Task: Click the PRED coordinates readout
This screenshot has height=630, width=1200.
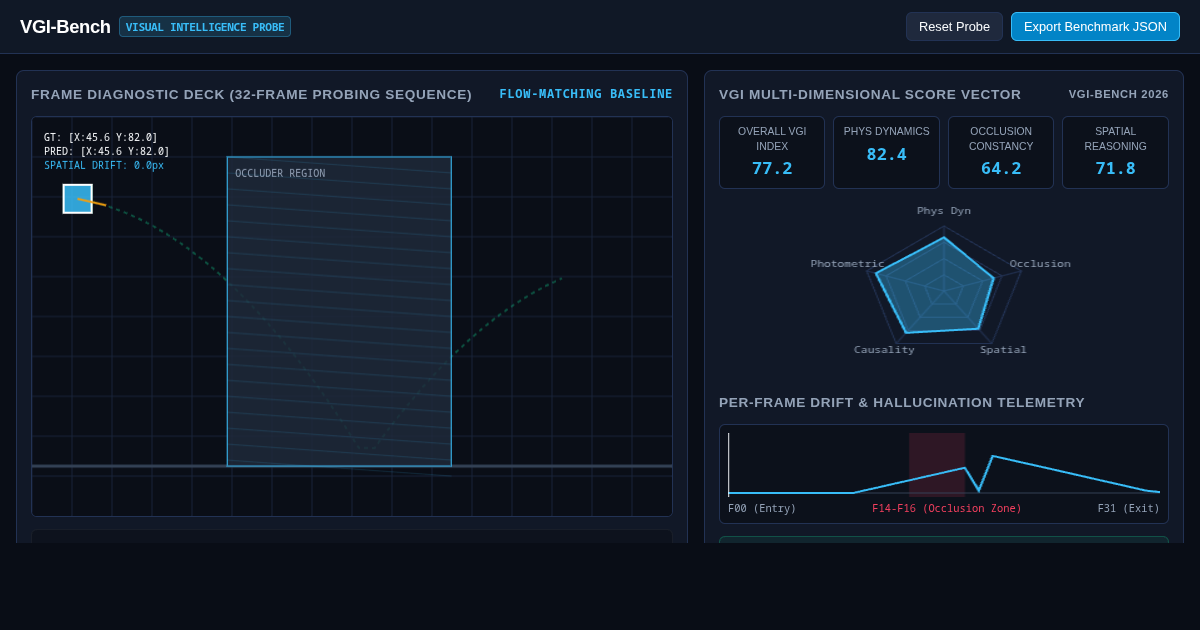Action: 107,152
